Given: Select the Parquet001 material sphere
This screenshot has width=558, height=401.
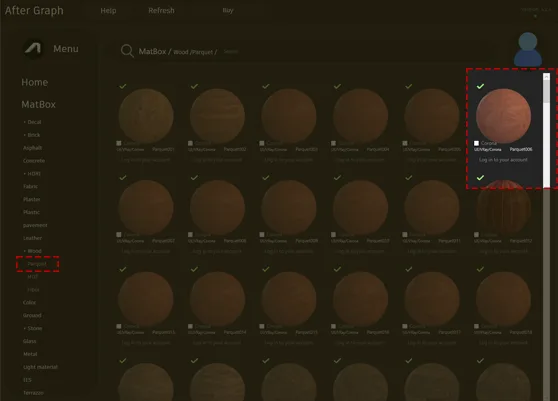Looking at the screenshot, I should pyautogui.click(x=146, y=115).
